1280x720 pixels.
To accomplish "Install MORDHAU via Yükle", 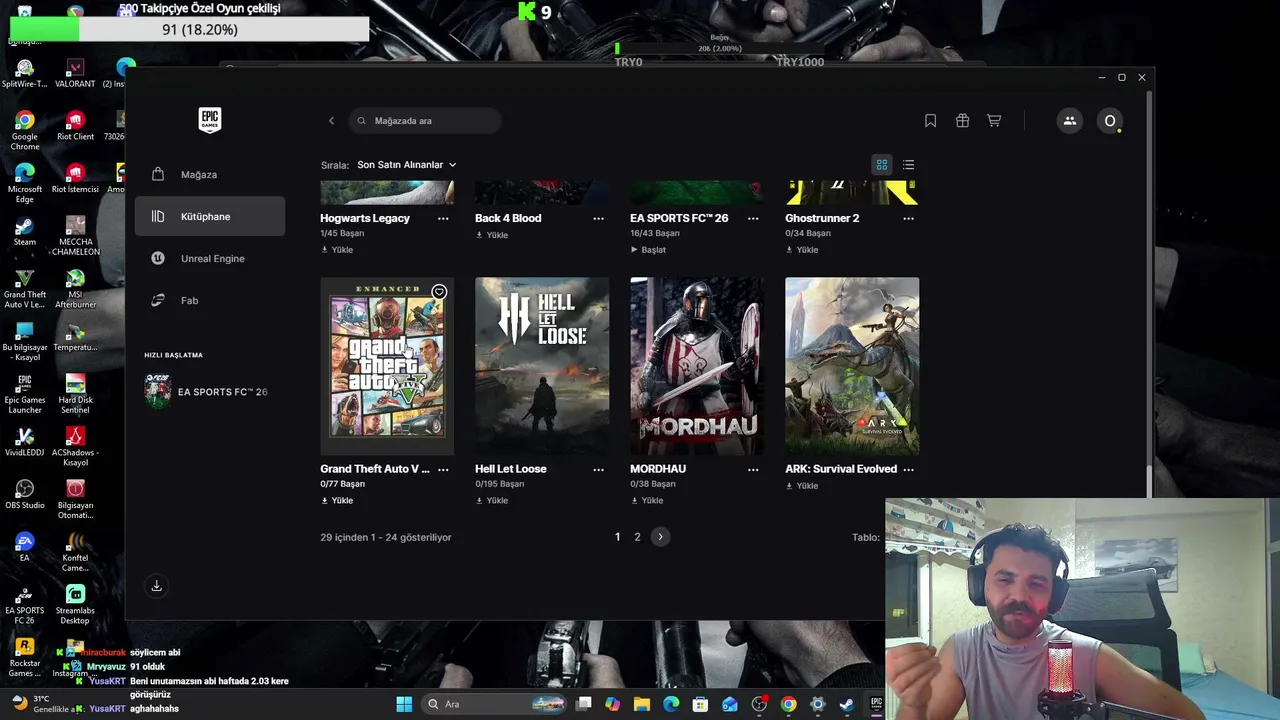I will click(x=647, y=501).
